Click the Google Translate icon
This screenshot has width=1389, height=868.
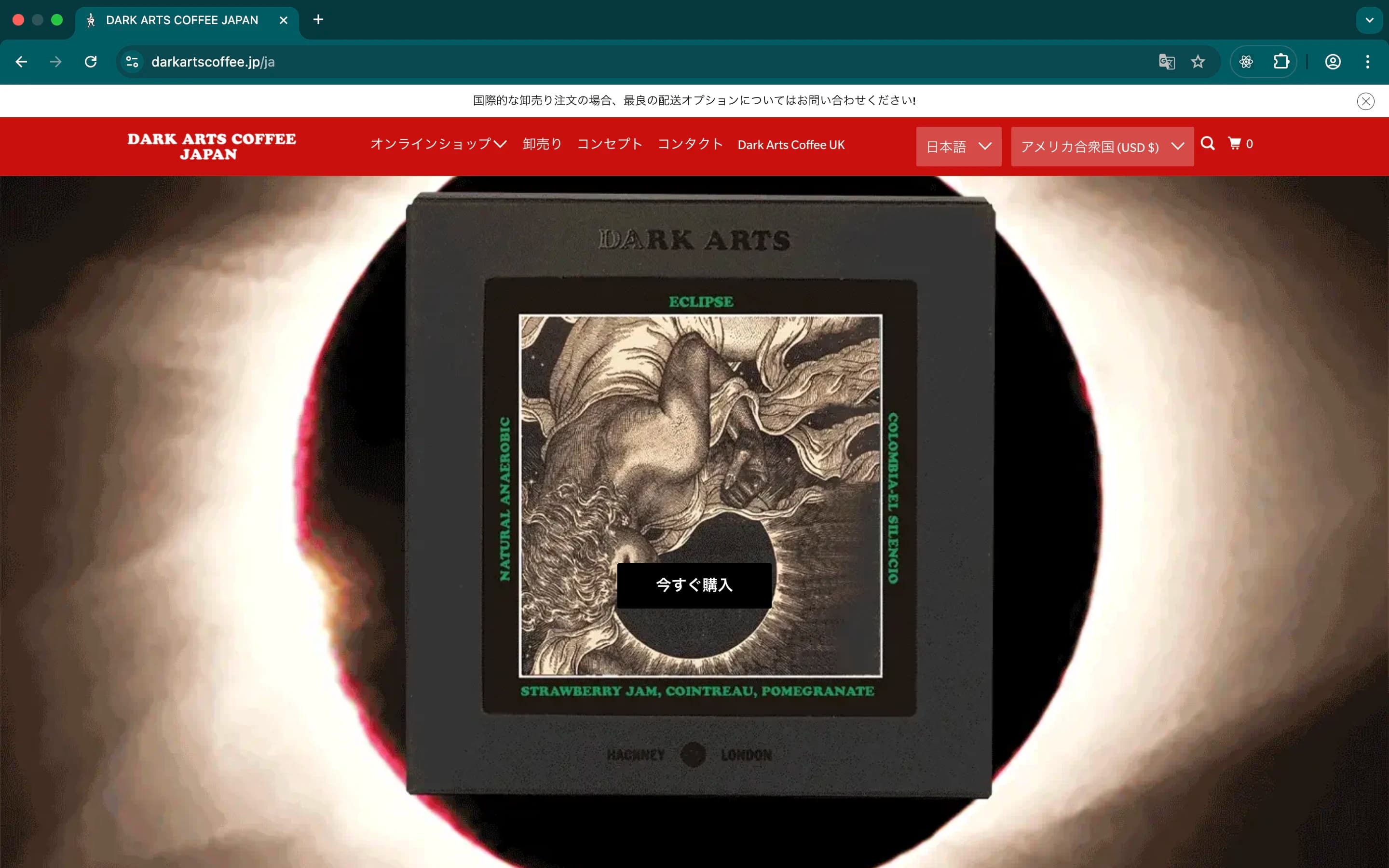[x=1166, y=61]
